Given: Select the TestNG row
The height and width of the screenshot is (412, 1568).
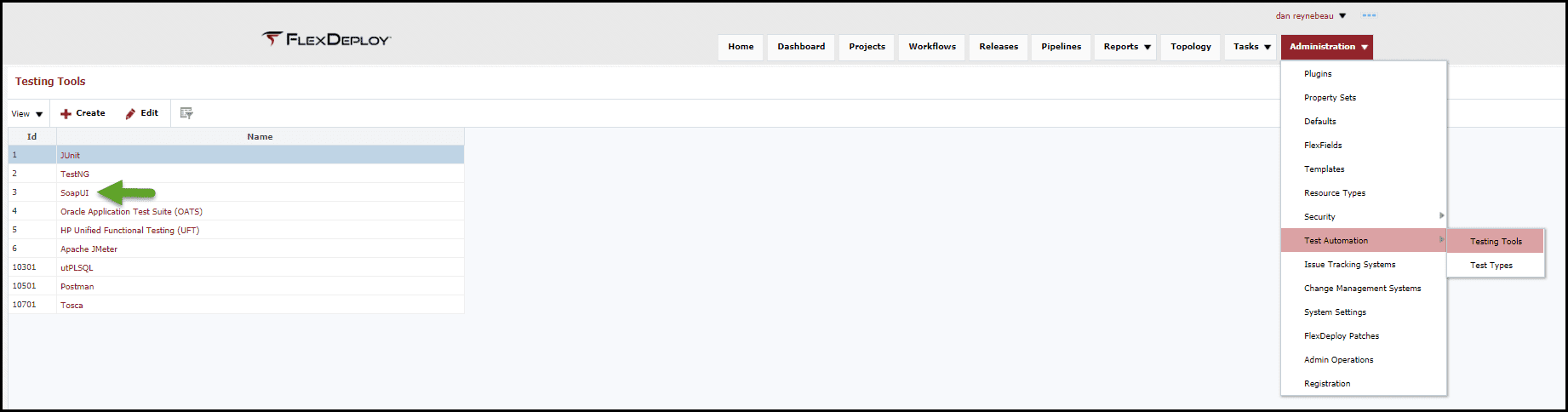Looking at the screenshot, I should click(237, 174).
